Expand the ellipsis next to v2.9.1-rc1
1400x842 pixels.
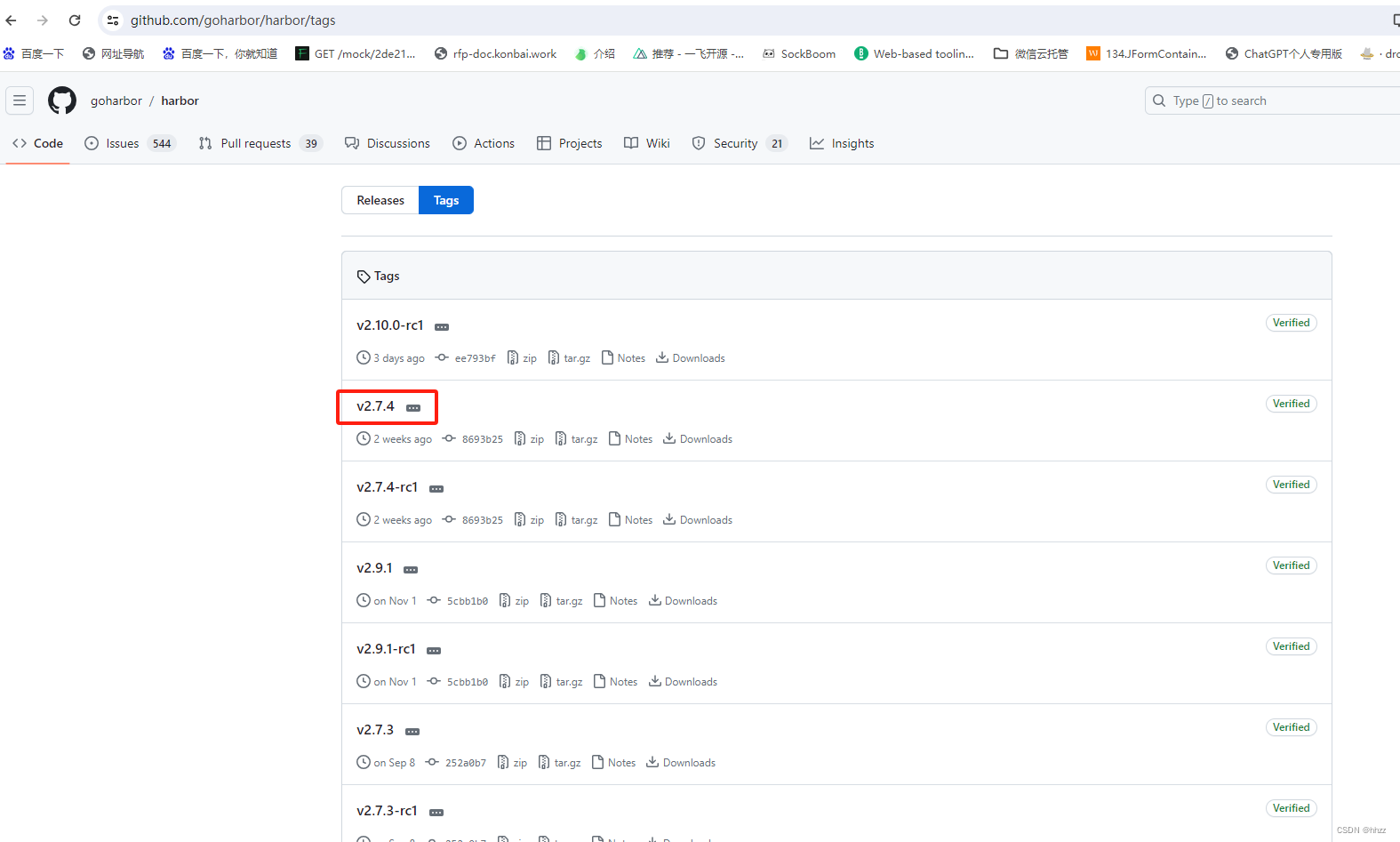pyautogui.click(x=434, y=651)
